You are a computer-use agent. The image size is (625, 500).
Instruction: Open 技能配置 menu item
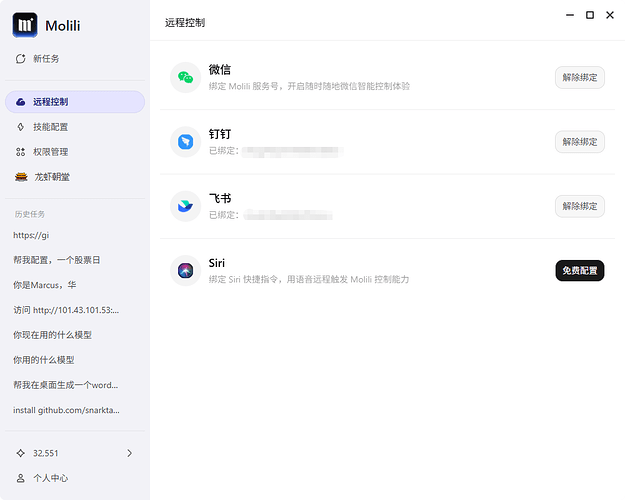[x=75, y=127]
